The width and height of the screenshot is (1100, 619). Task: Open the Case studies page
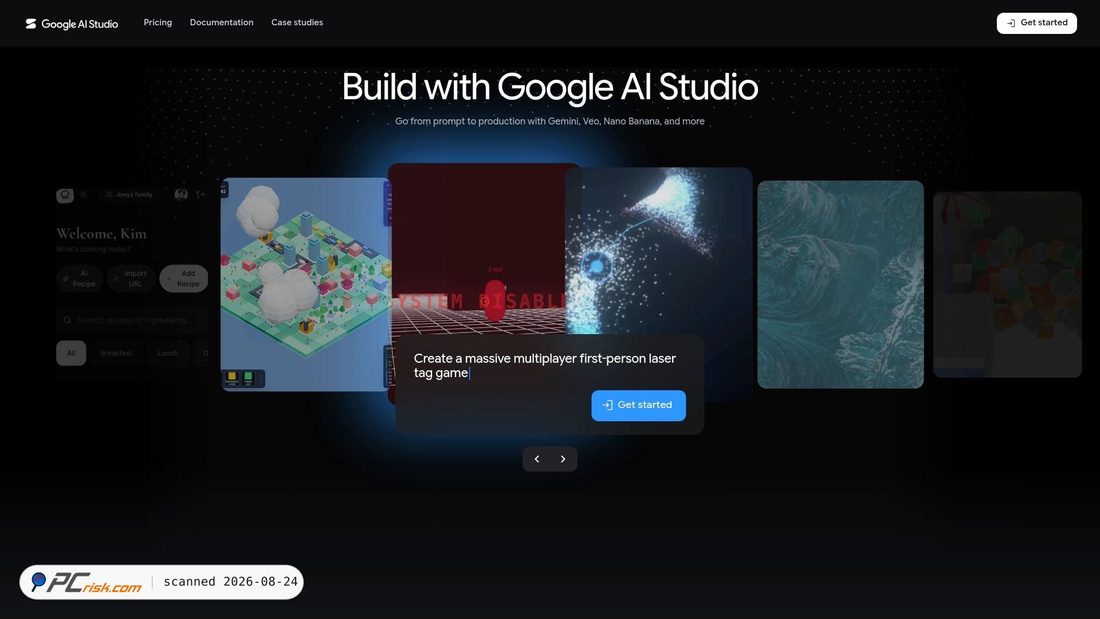[297, 22]
